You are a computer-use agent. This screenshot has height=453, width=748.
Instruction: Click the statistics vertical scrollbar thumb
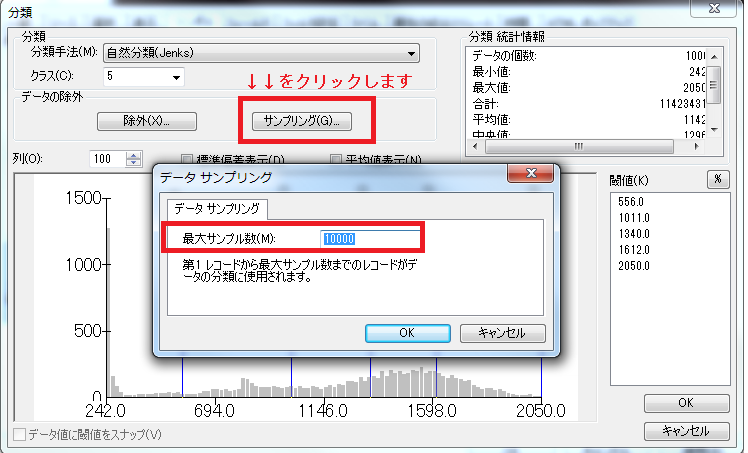click(x=714, y=85)
